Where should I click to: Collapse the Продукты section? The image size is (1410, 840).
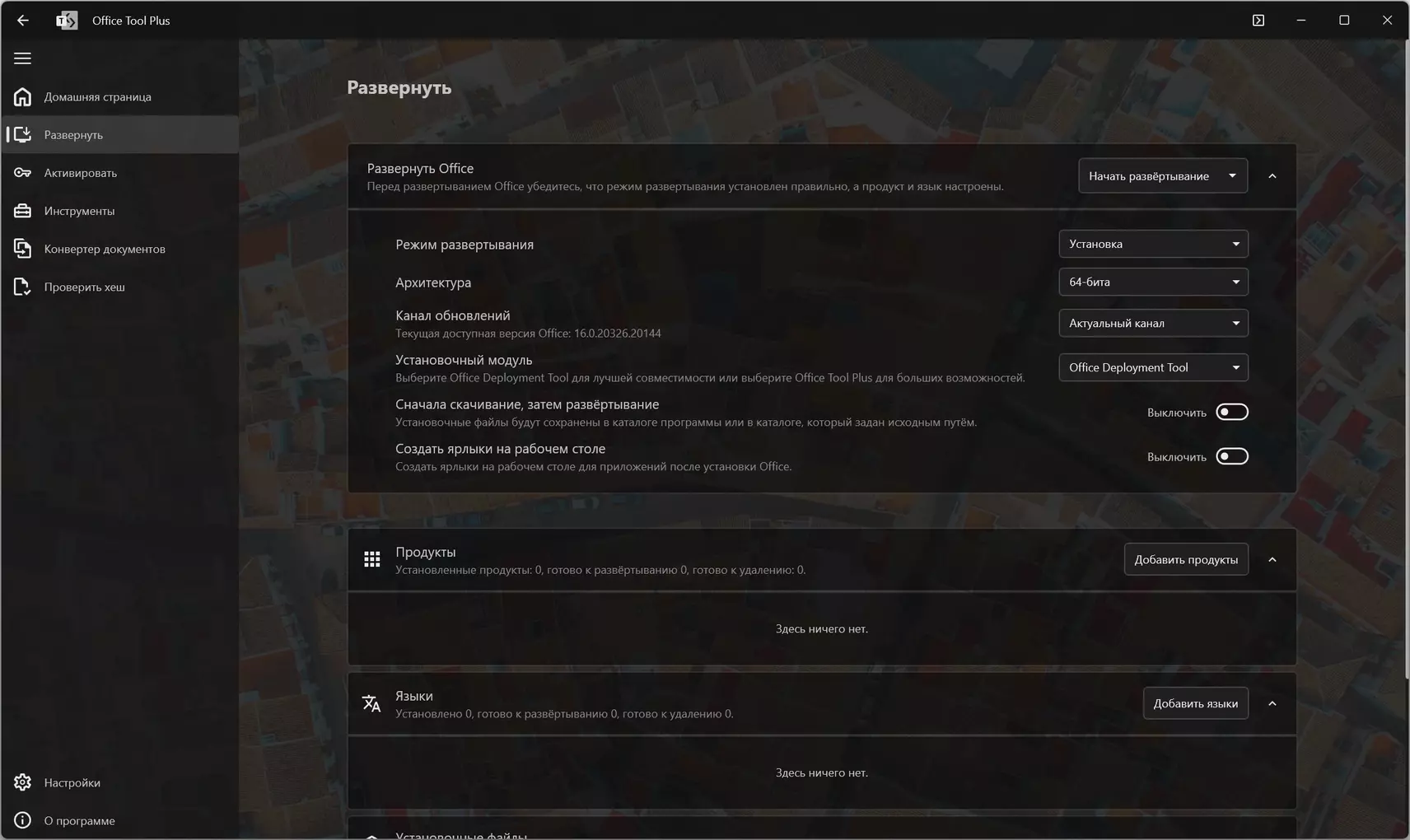(1272, 560)
